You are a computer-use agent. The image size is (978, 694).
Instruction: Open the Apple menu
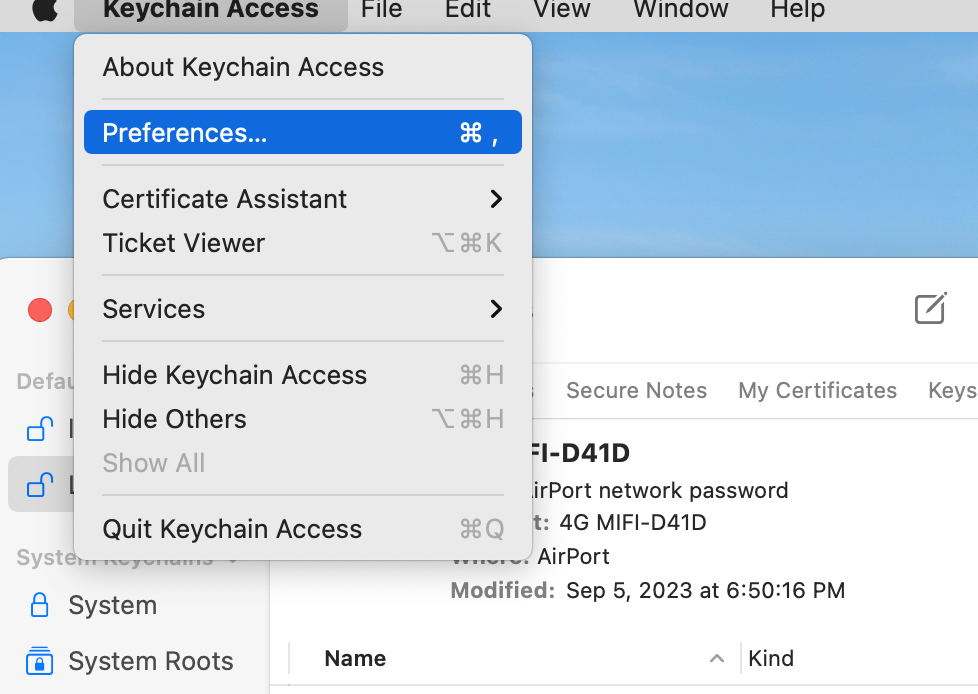click(45, 9)
